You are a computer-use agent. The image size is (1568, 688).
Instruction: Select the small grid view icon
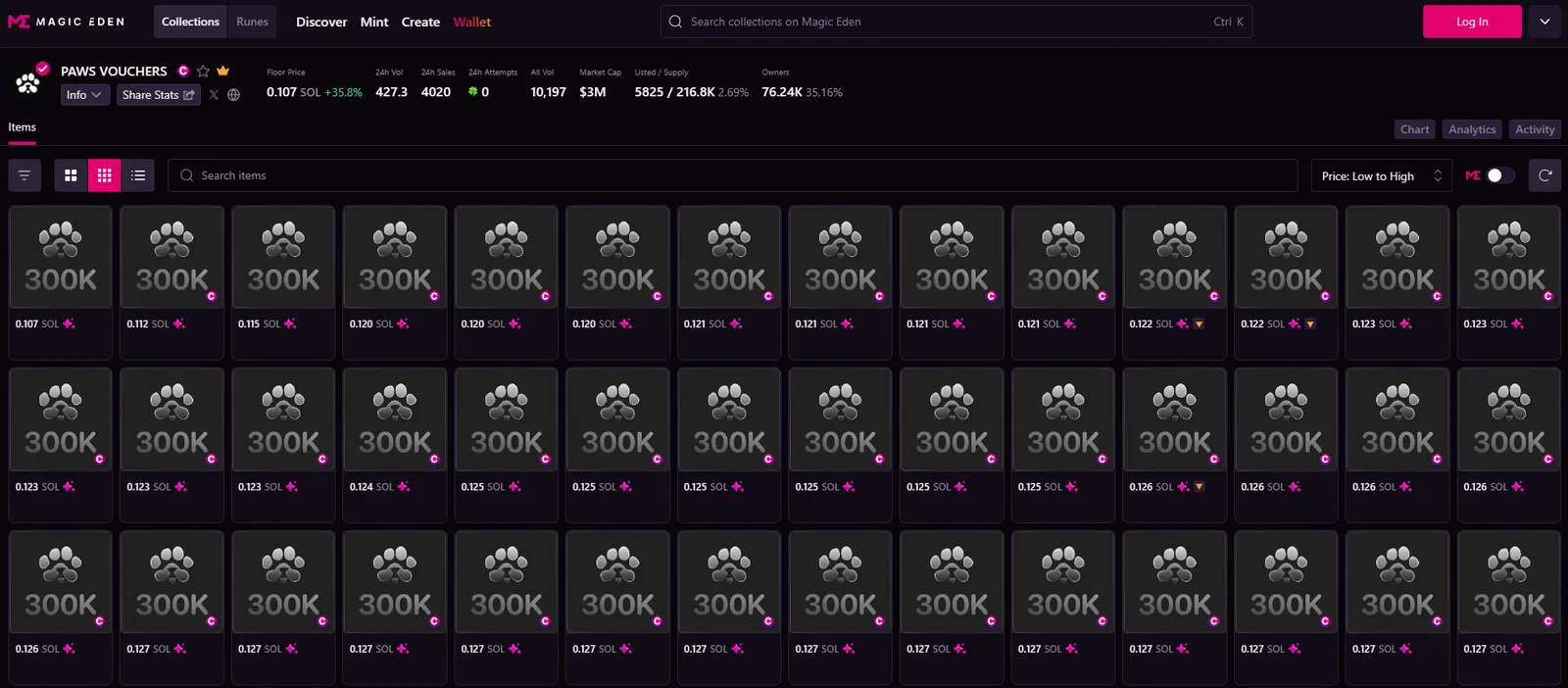pos(104,175)
